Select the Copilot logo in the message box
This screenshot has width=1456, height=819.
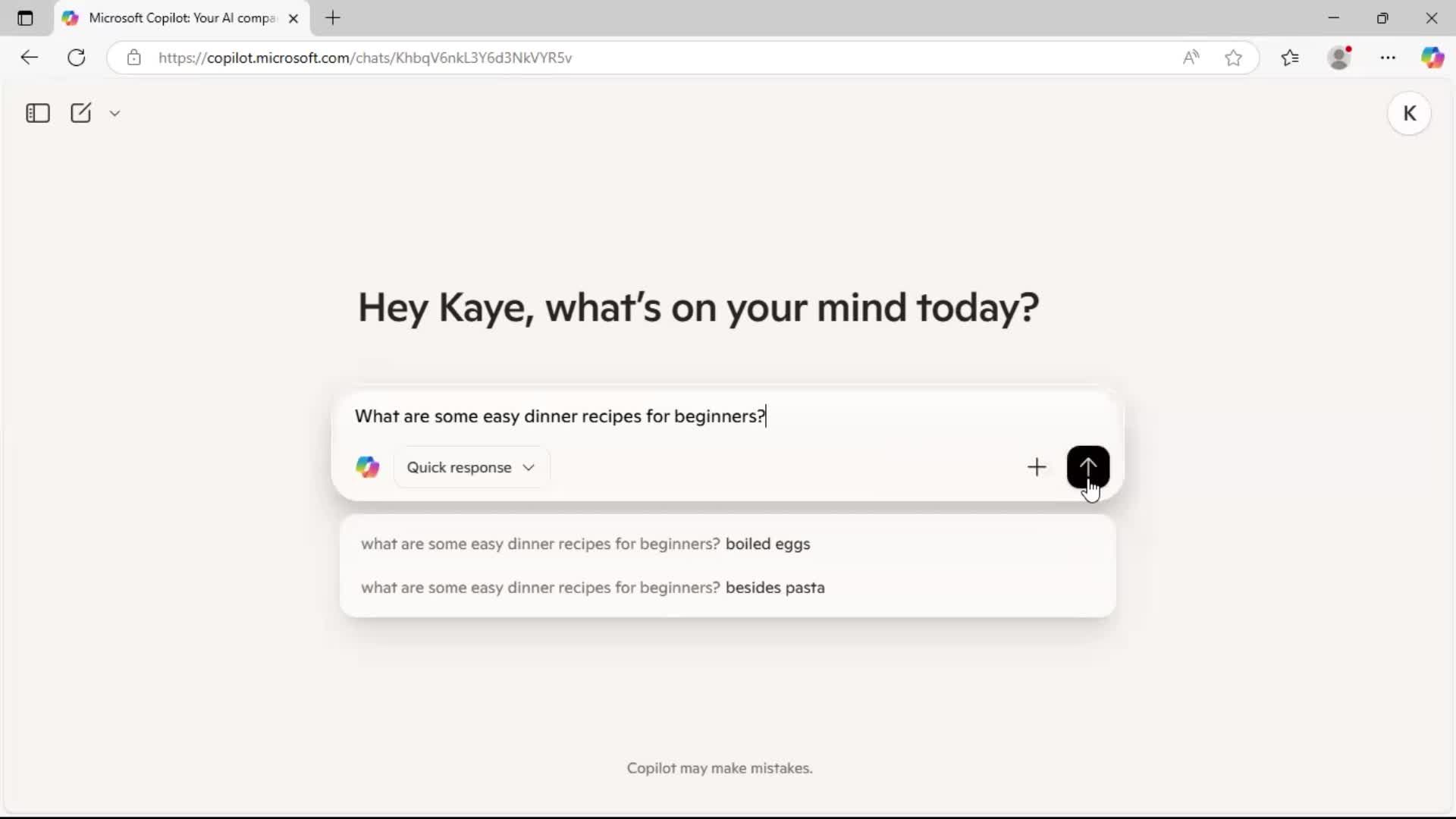(368, 467)
